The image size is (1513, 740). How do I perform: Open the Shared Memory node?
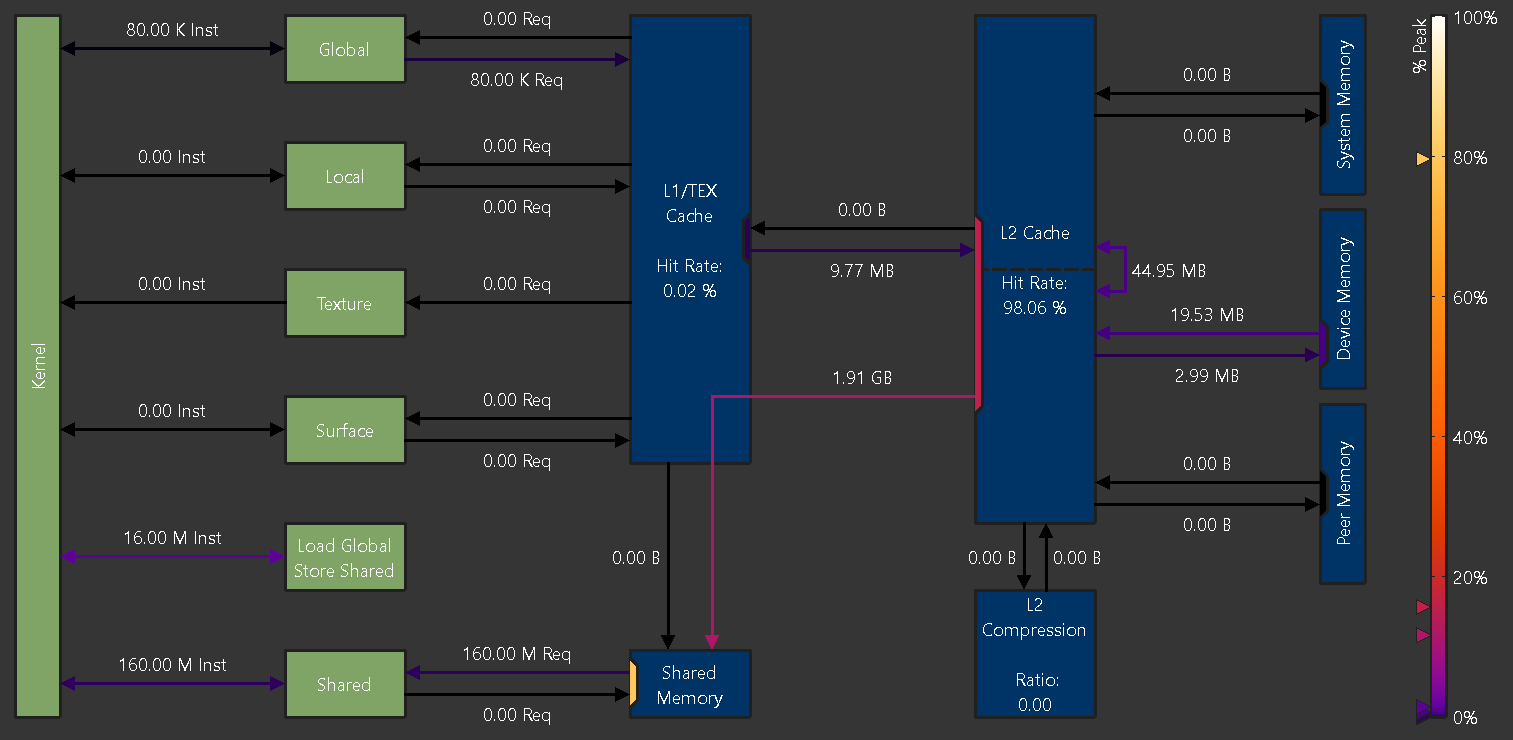[689, 684]
